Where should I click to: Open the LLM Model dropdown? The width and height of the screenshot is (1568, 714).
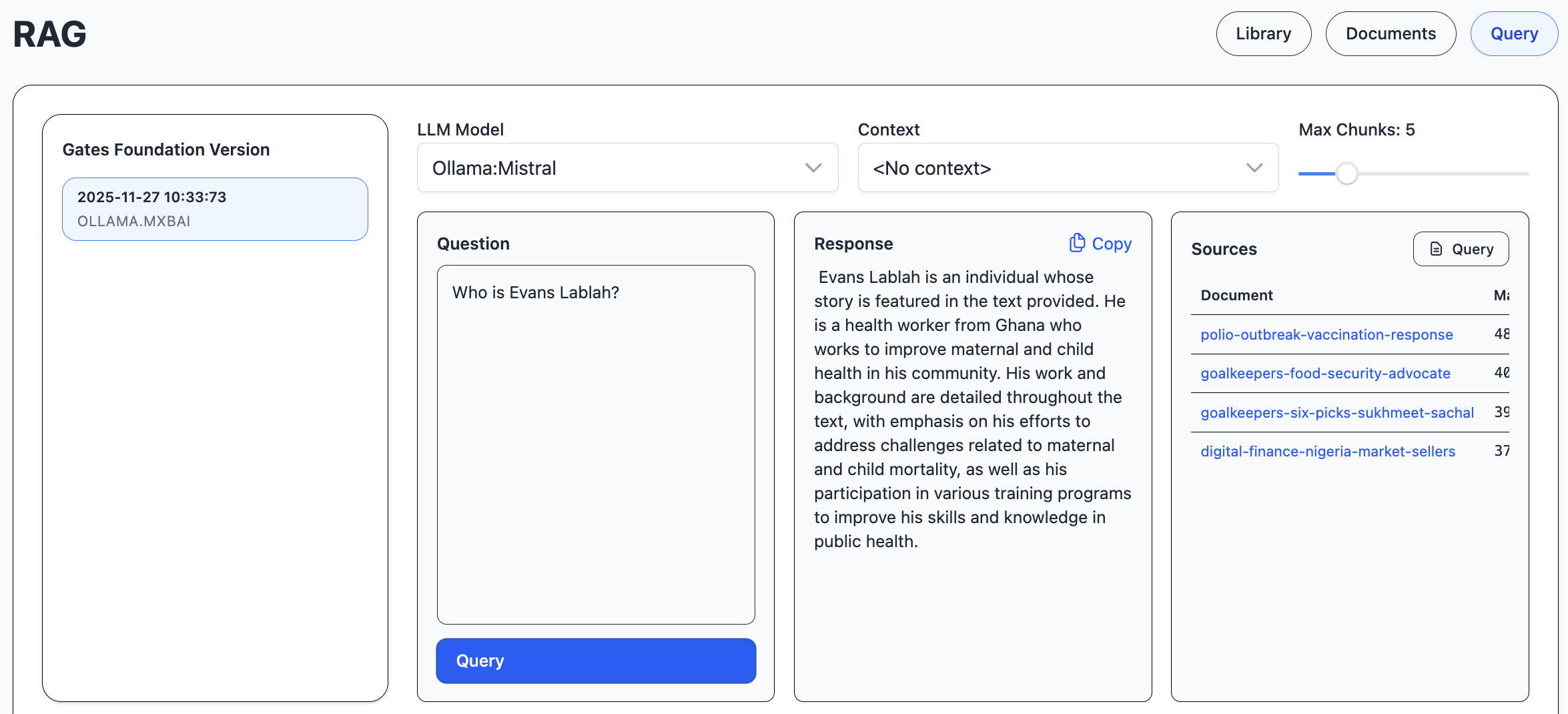pos(627,168)
